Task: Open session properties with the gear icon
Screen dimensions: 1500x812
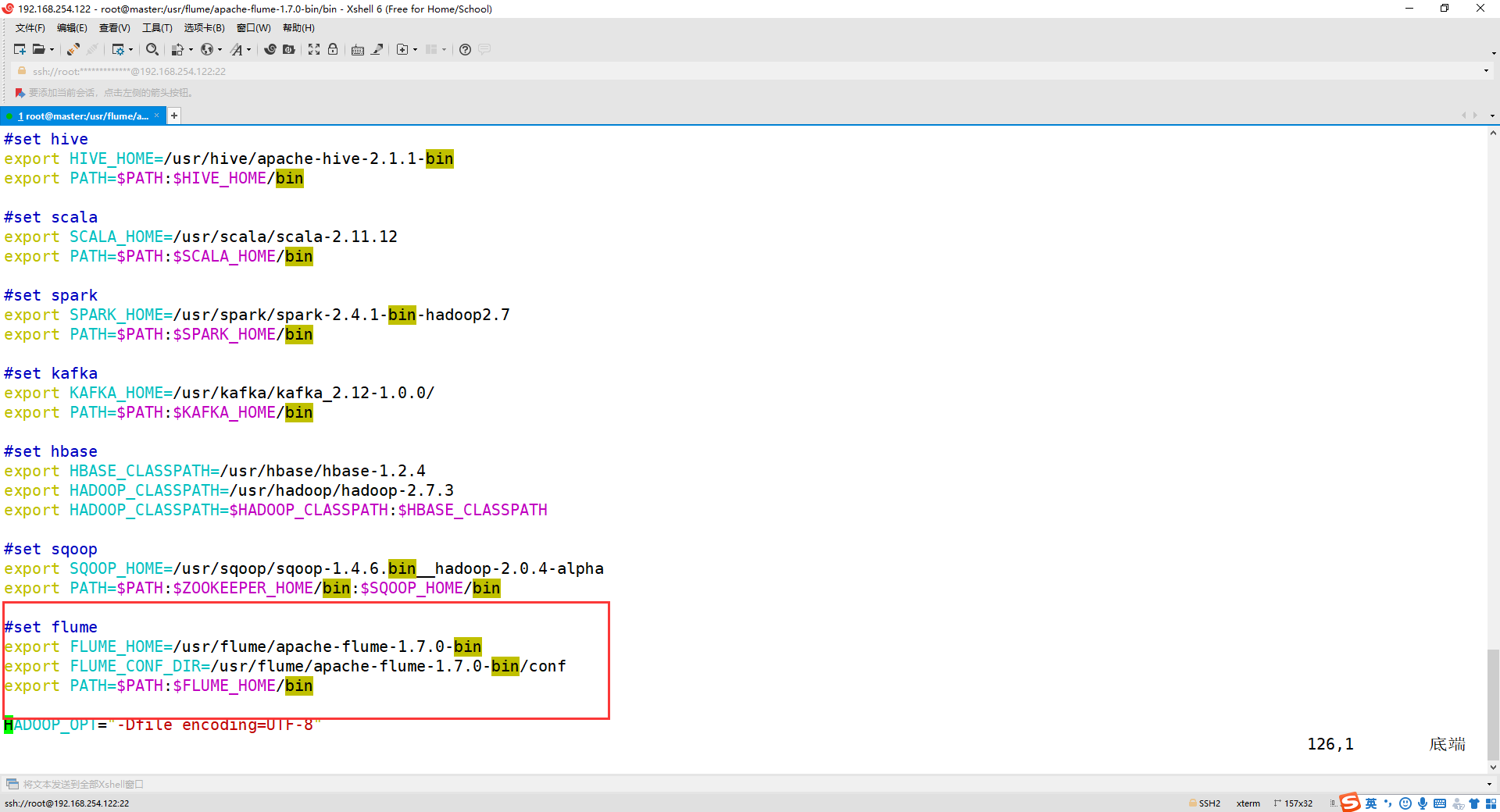Action: point(120,49)
